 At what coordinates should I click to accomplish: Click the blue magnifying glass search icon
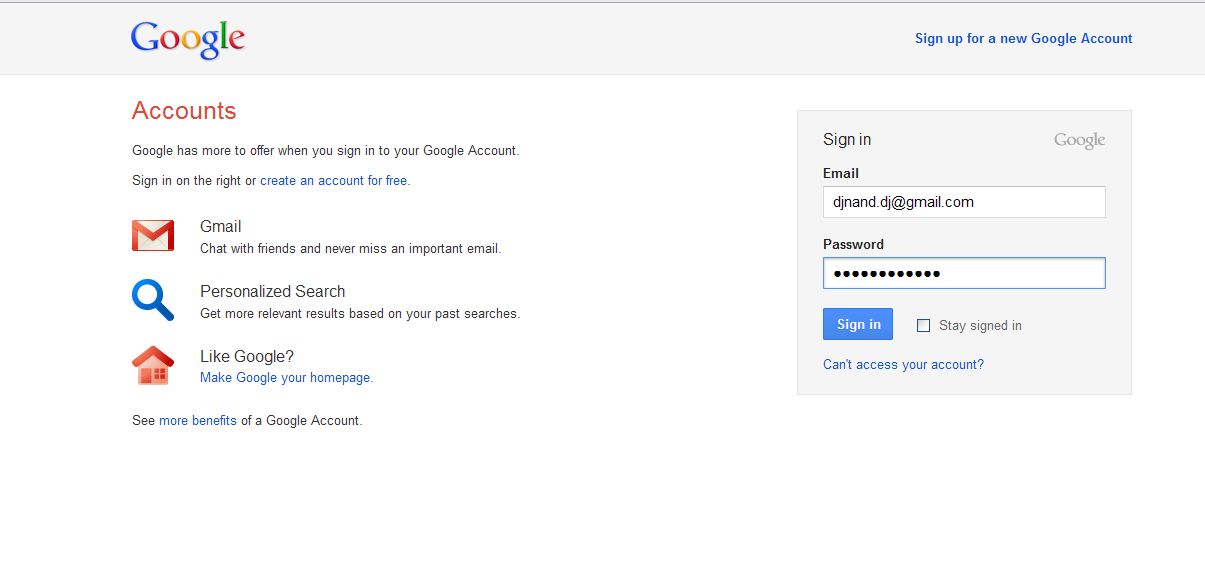click(153, 300)
